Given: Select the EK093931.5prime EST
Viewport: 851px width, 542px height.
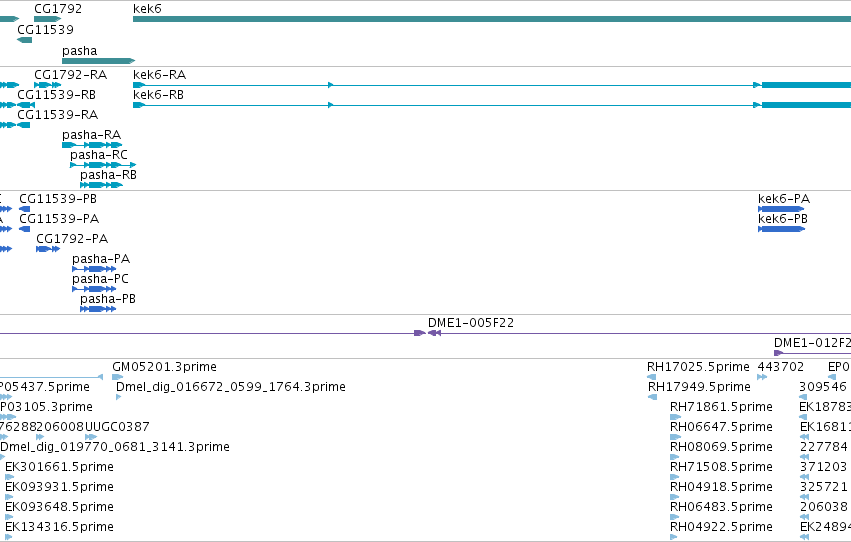Looking at the screenshot, I should [9, 497].
